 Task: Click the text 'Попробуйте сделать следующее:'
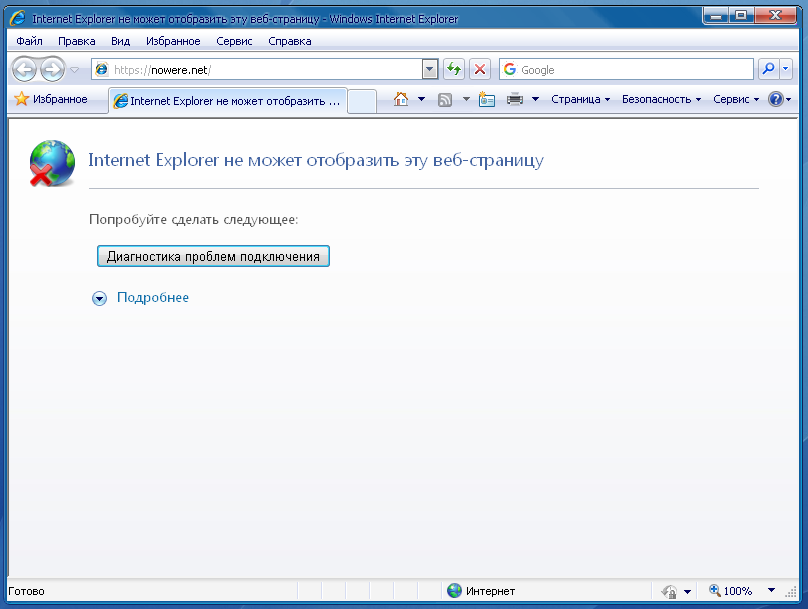194,219
